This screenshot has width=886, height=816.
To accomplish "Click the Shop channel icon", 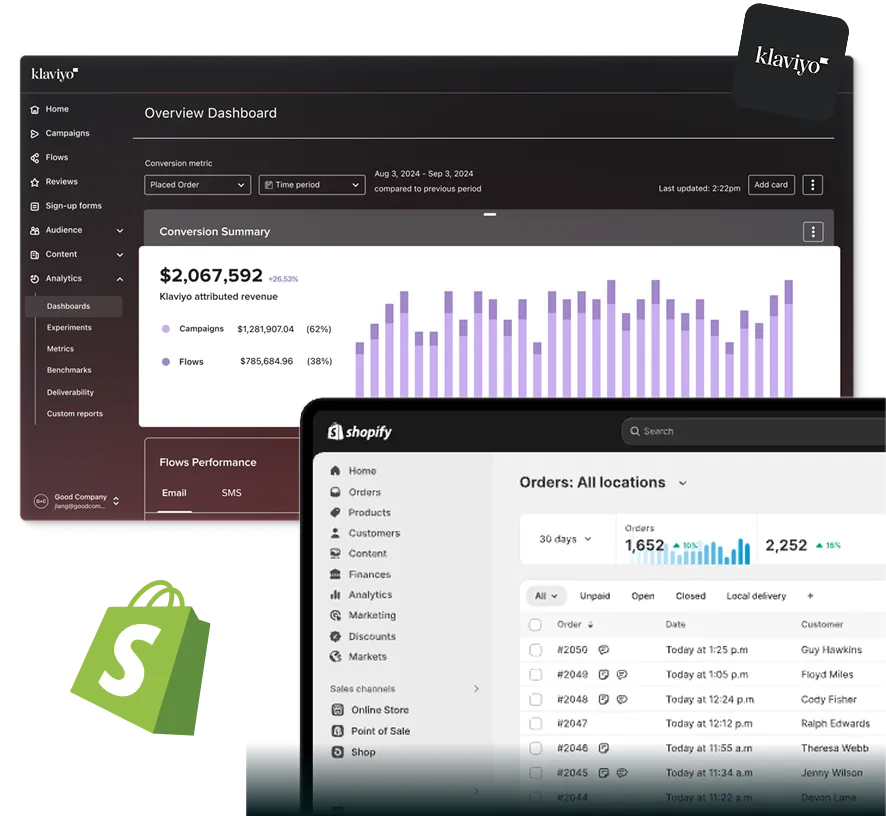I will click(337, 752).
